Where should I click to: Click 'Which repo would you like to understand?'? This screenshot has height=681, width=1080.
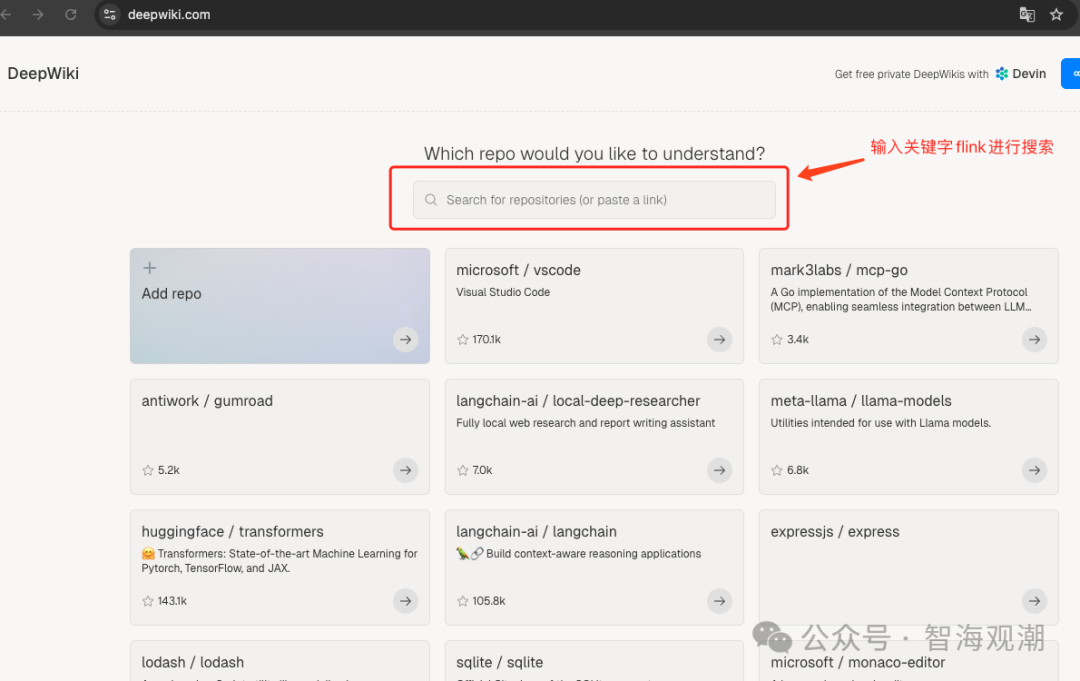point(594,154)
